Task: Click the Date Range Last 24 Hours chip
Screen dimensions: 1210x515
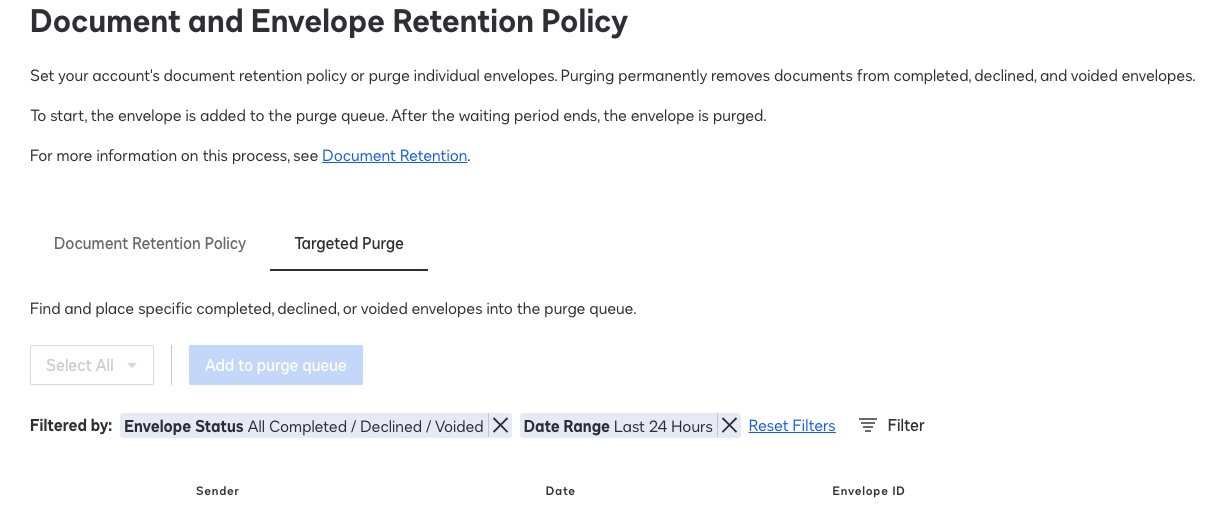Action: point(617,426)
